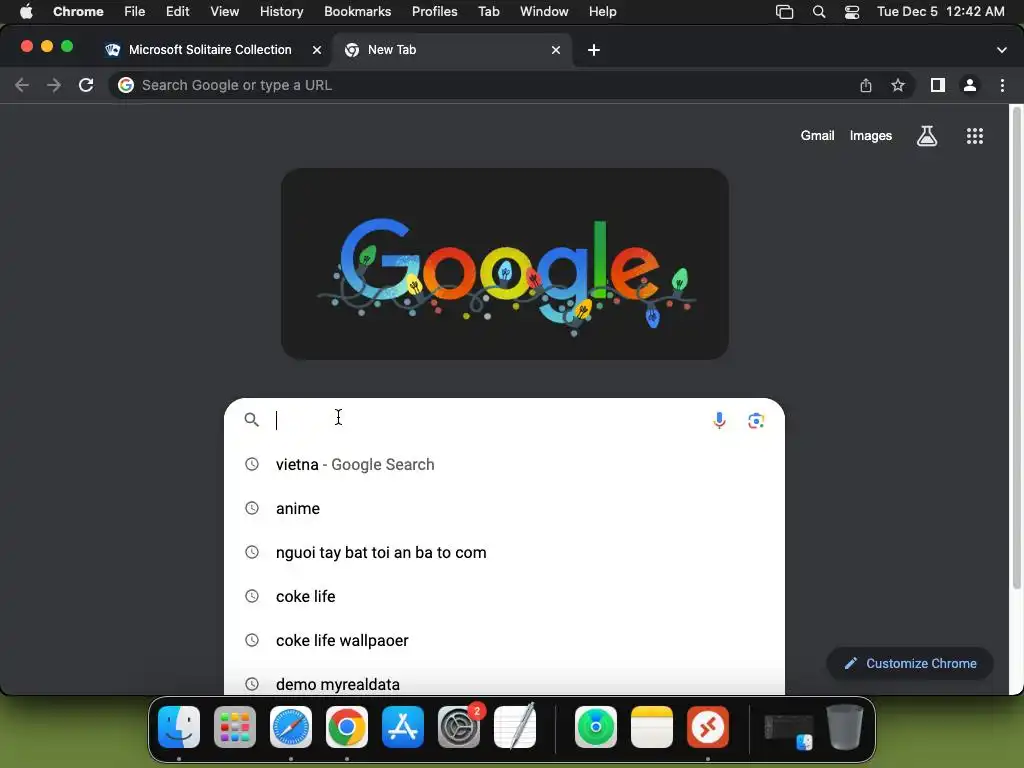
Task: Open Launchpad from the Dock
Action: (235, 727)
